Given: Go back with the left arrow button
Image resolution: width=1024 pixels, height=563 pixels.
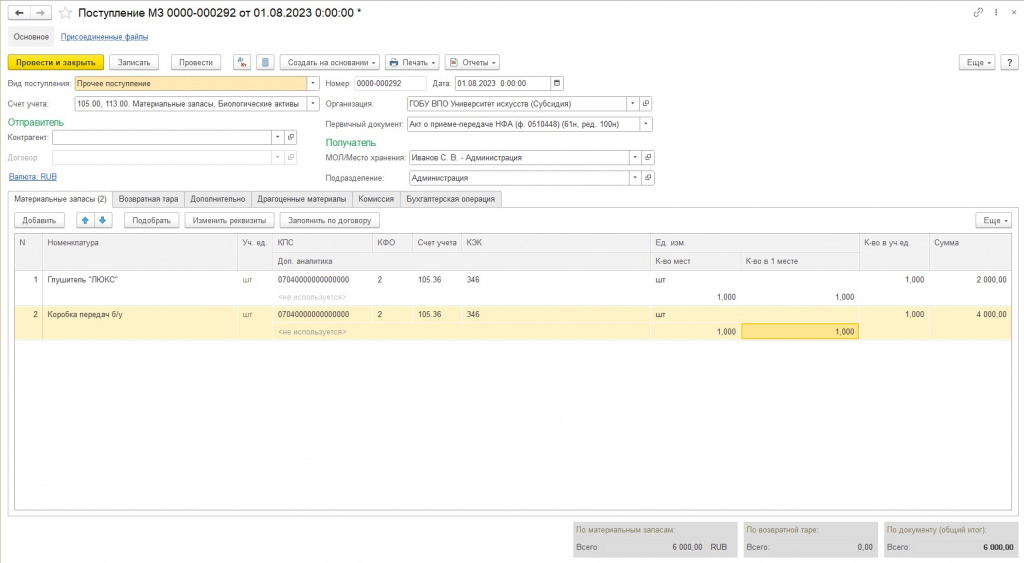Looking at the screenshot, I should [x=20, y=13].
